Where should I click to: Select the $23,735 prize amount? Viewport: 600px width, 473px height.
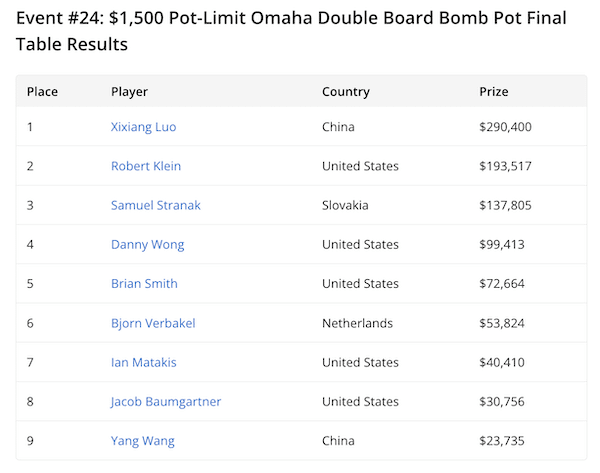pyautogui.click(x=502, y=440)
